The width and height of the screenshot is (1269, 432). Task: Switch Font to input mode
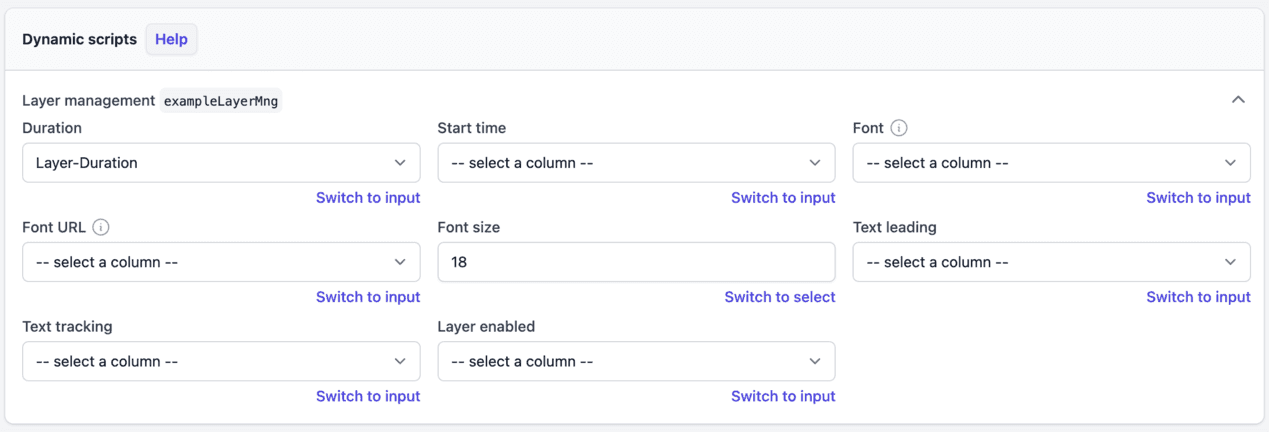click(x=1198, y=198)
